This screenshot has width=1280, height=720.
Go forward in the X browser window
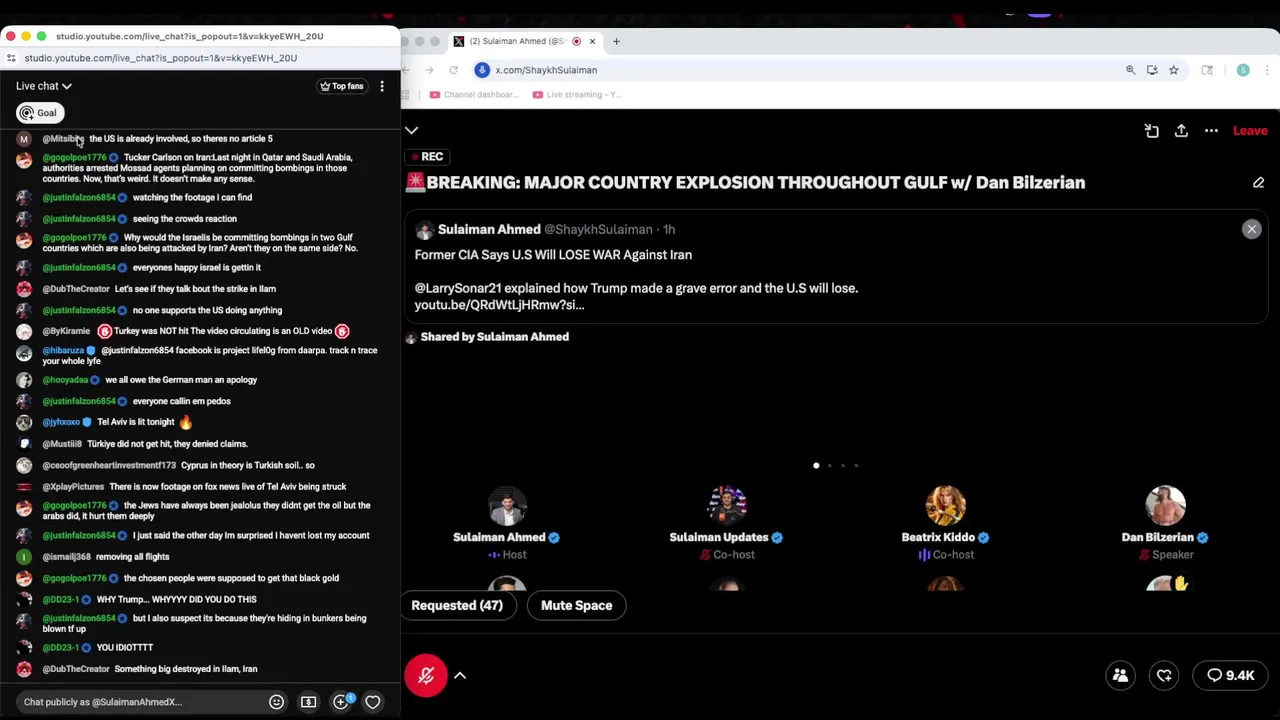coord(429,70)
